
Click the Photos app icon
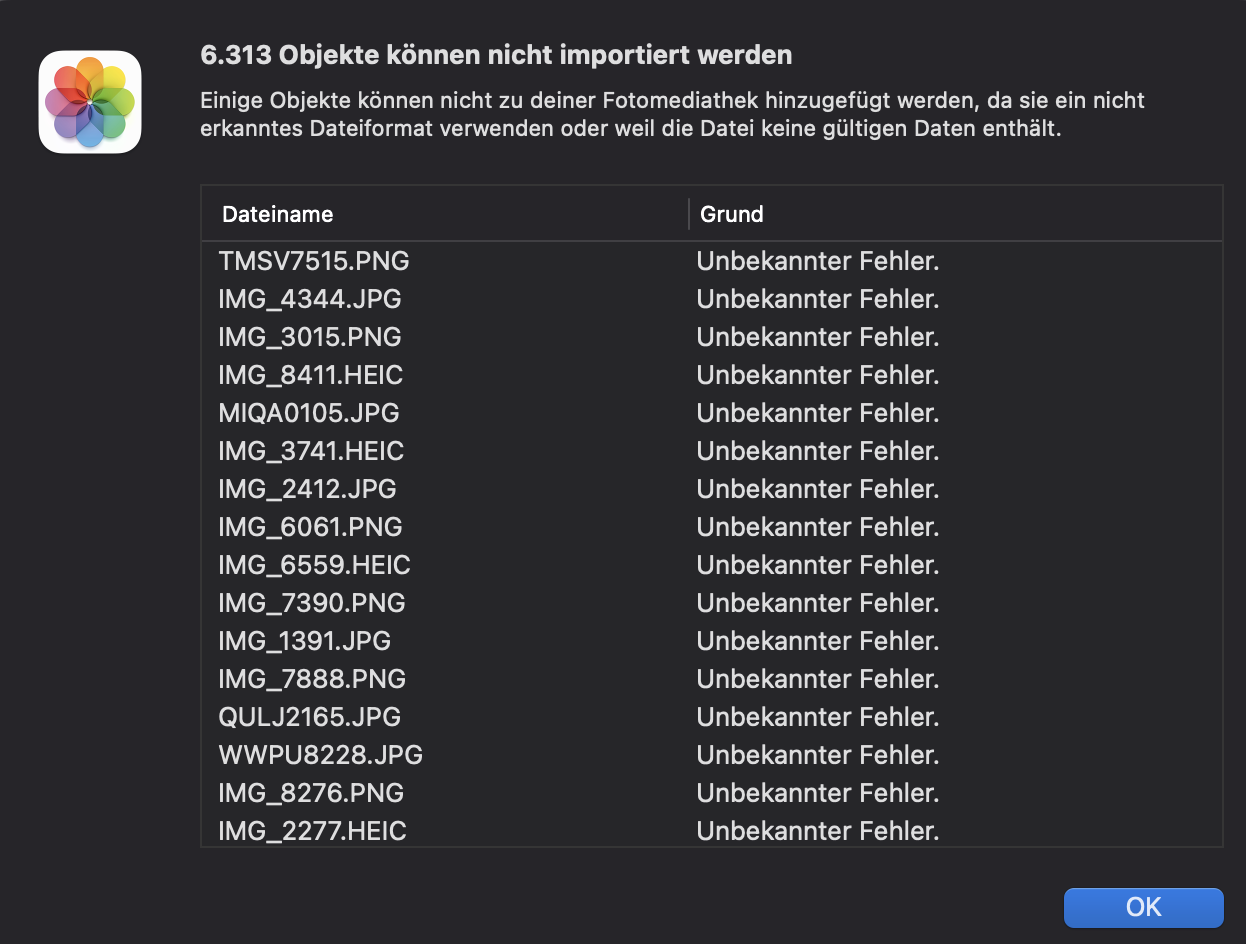click(90, 102)
